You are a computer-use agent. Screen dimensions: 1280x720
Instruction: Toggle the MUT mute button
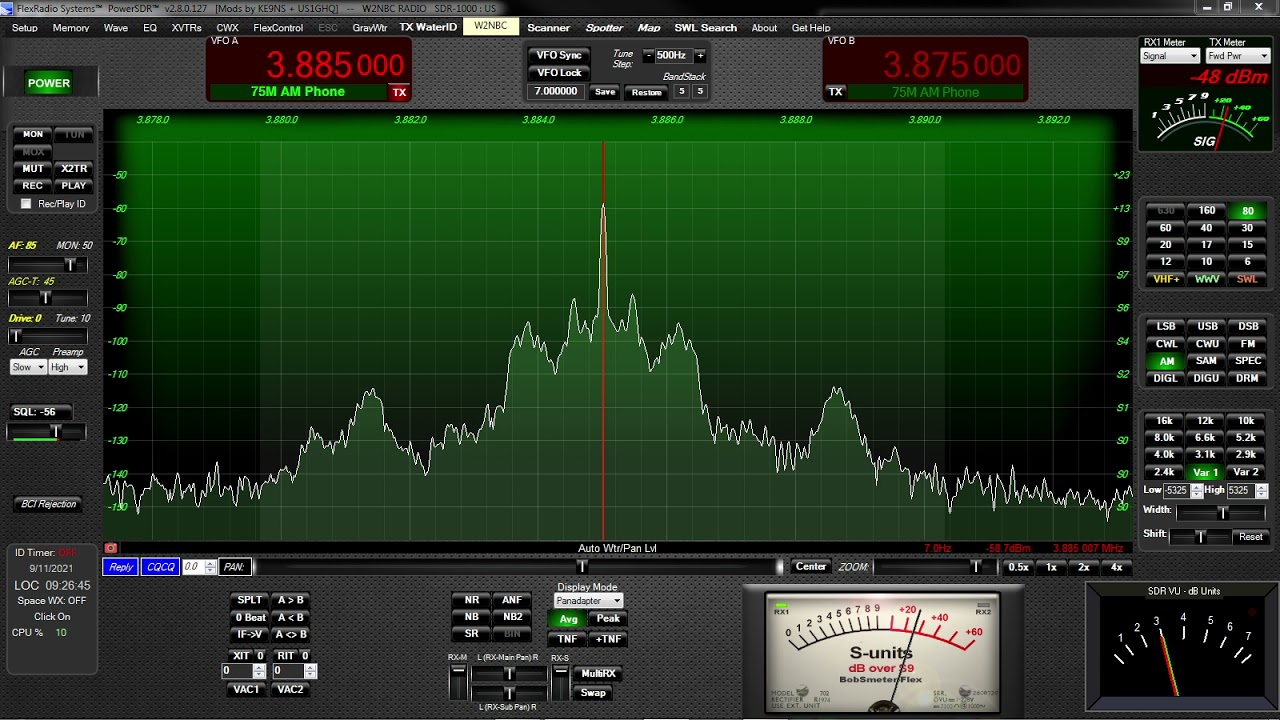coord(33,169)
